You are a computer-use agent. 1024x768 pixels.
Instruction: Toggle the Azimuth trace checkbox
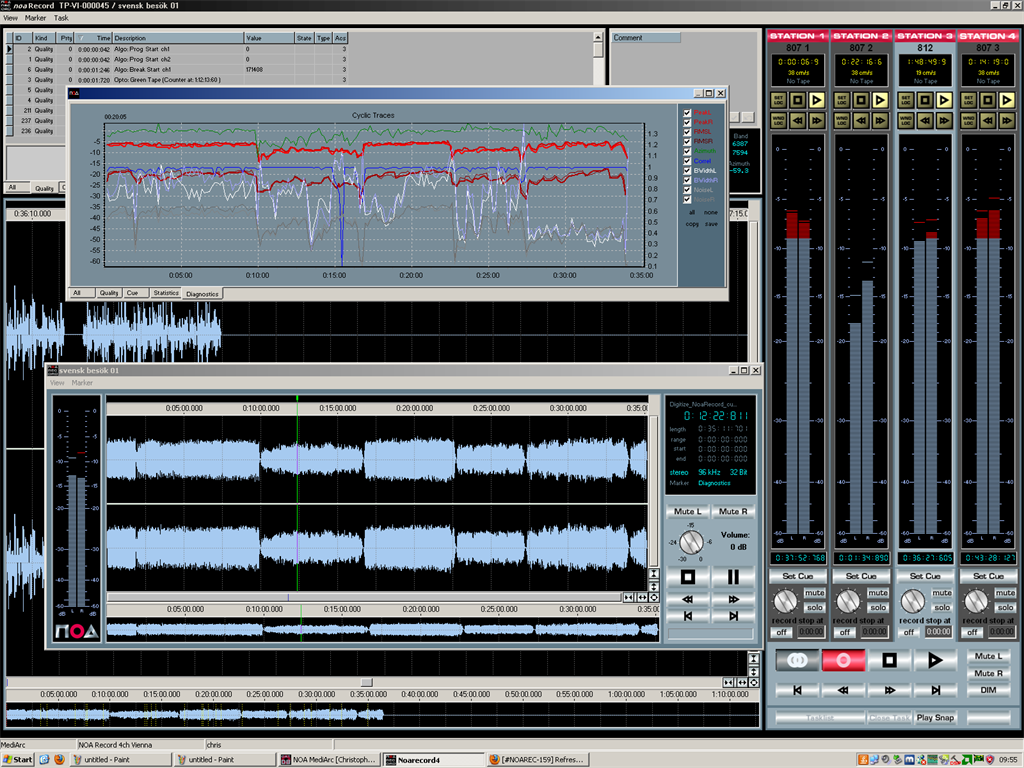click(x=687, y=151)
